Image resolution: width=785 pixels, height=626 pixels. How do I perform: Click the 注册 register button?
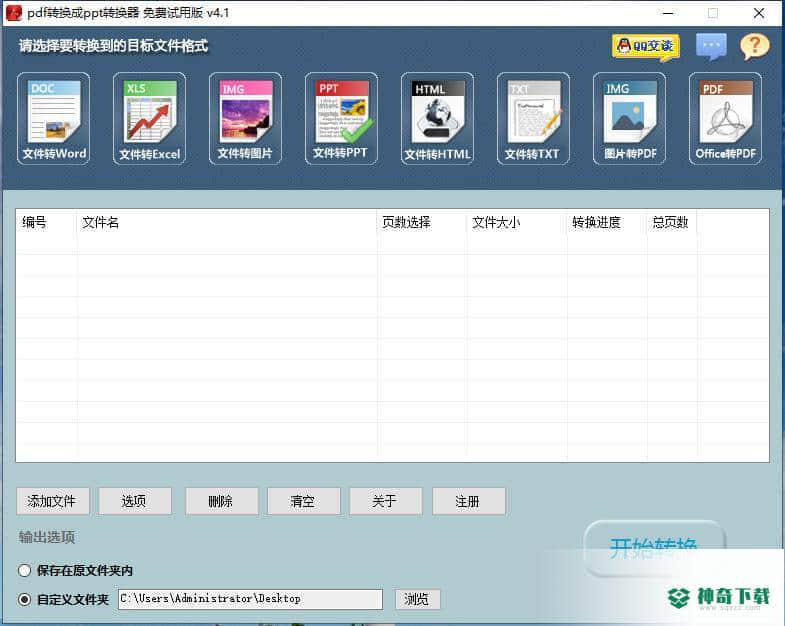(469, 501)
